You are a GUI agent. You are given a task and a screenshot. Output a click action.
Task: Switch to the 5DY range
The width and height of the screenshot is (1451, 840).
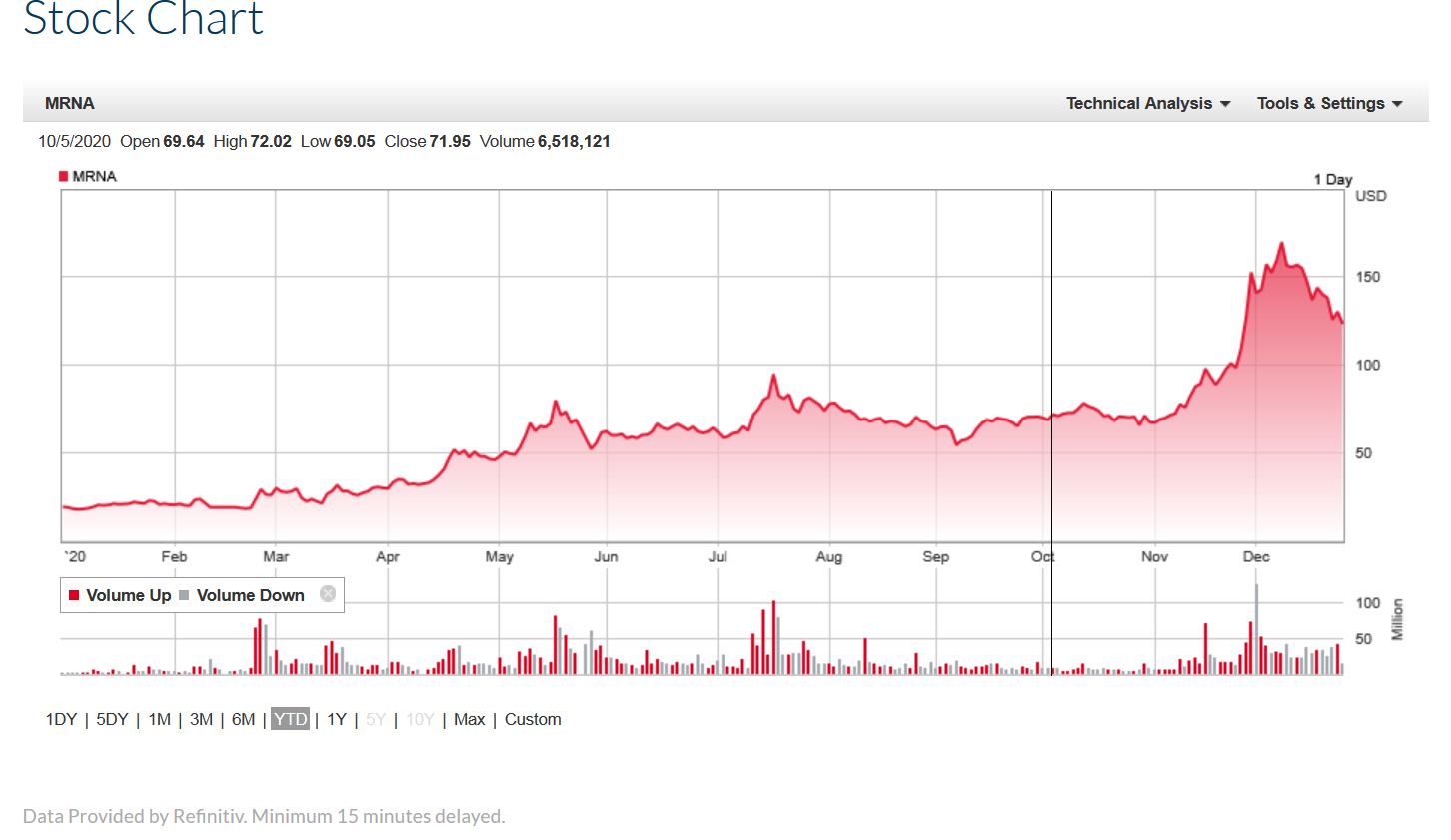click(112, 719)
